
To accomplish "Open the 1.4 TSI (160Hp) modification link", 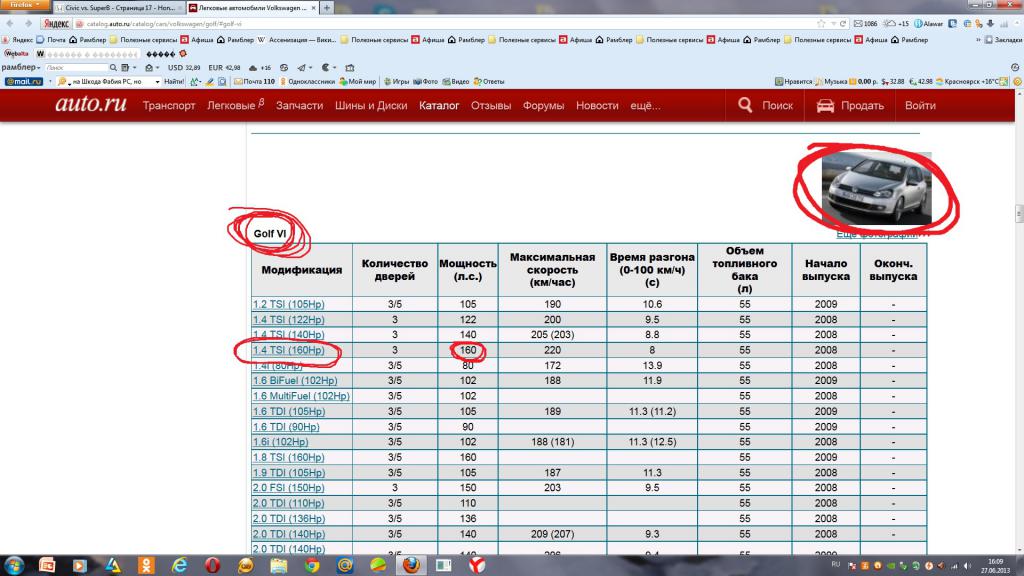I will pyautogui.click(x=289, y=351).
